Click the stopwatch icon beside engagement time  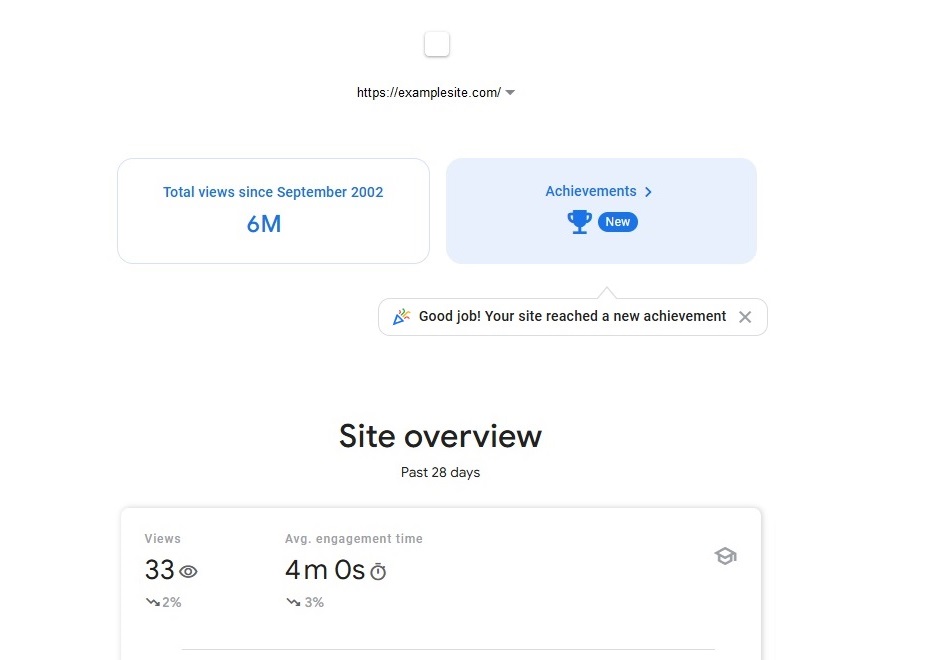(x=377, y=572)
